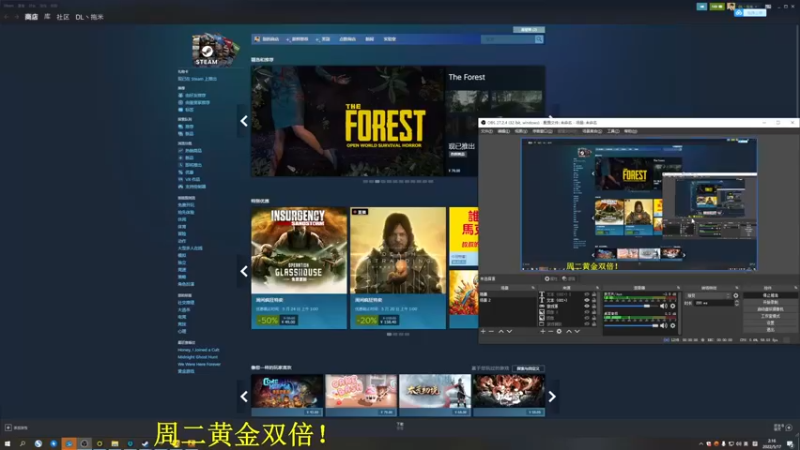Toggle visibility of first text source in OBS
Viewport: 800px width, 450px height.
pos(587,294)
